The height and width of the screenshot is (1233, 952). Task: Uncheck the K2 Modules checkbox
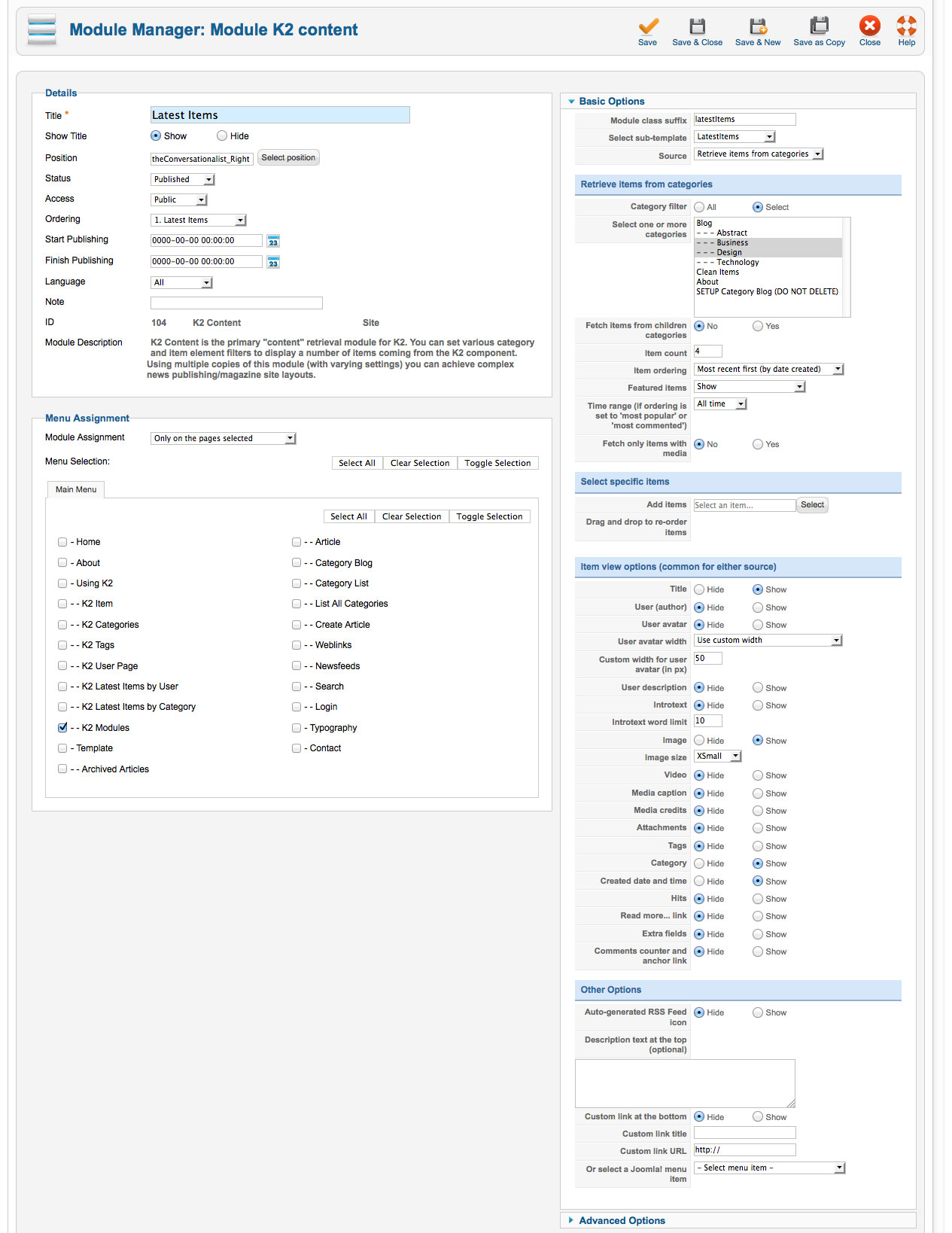pyautogui.click(x=62, y=728)
